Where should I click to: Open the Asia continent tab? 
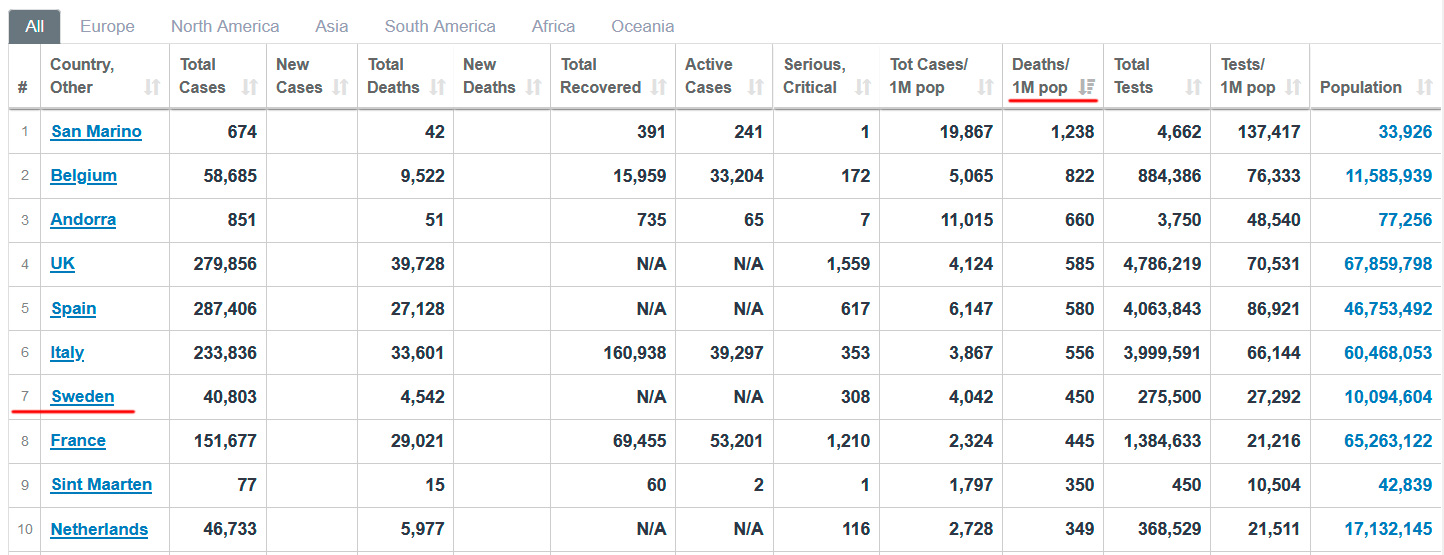(x=332, y=26)
